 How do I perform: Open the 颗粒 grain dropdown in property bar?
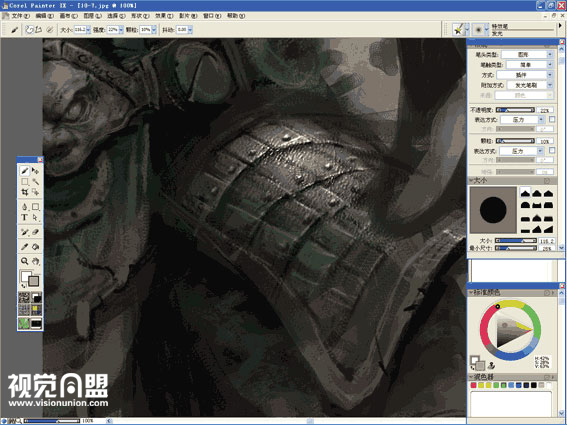pyautogui.click(x=154, y=30)
